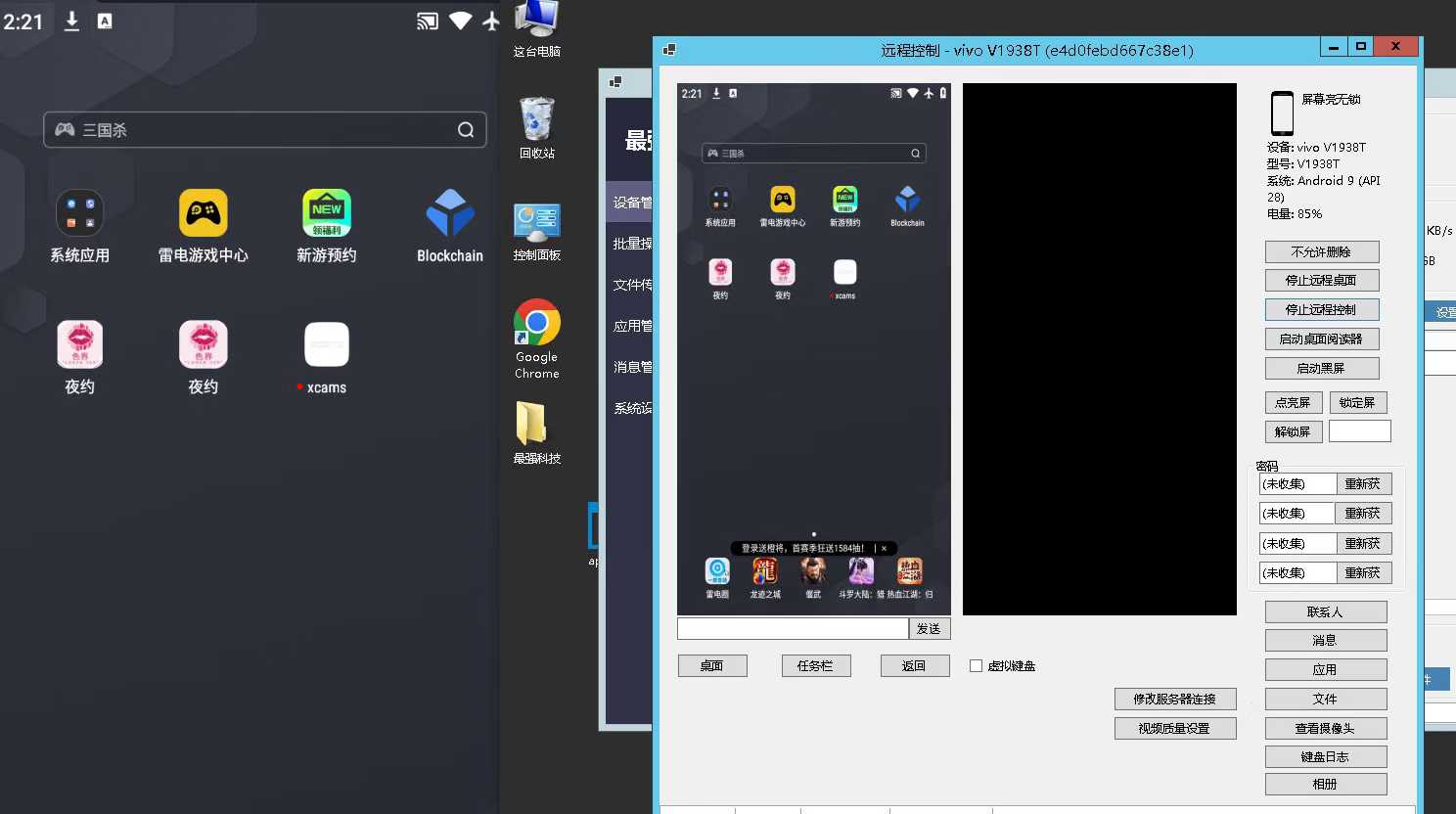Image resolution: width=1456 pixels, height=814 pixels.
Task: Click the 三国杀 search bar on large phone screen
Action: tap(254, 130)
